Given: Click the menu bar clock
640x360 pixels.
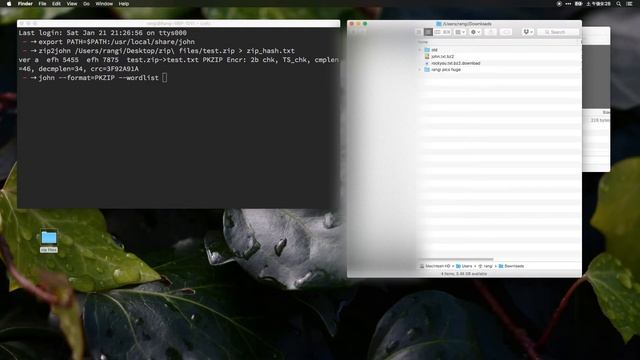Looking at the screenshot, I should tap(599, 4).
